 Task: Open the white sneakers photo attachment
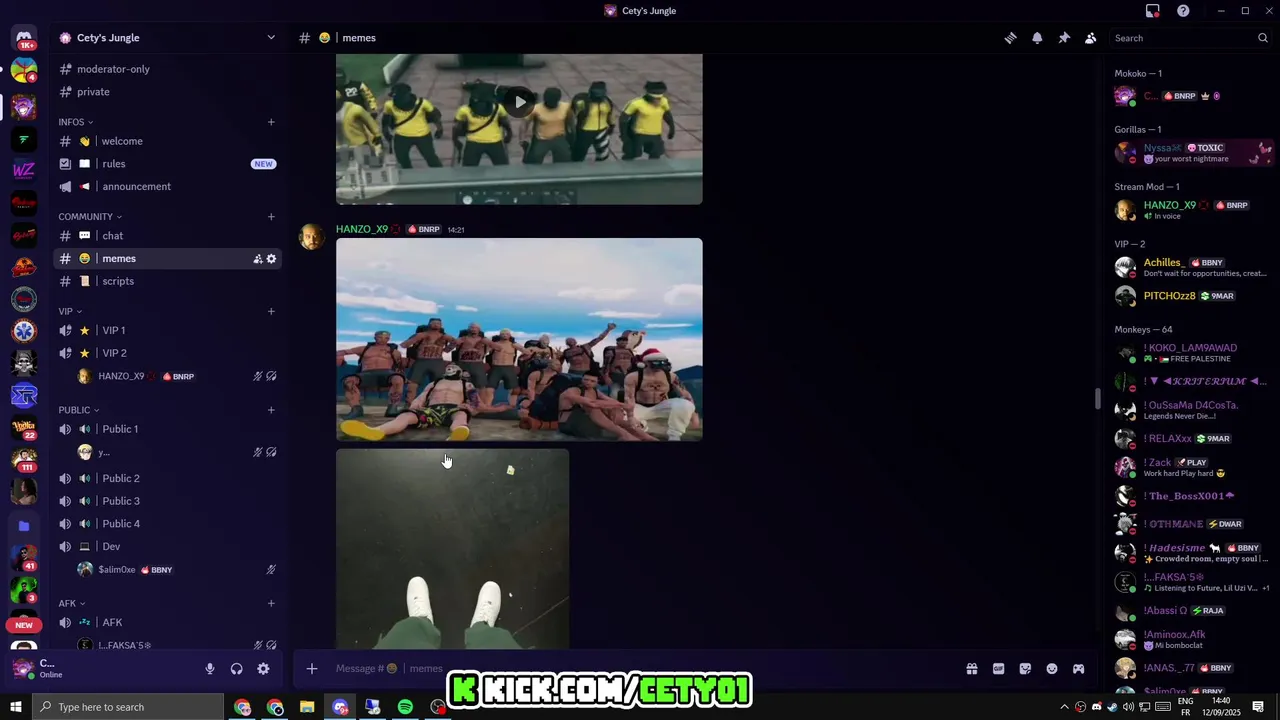452,549
